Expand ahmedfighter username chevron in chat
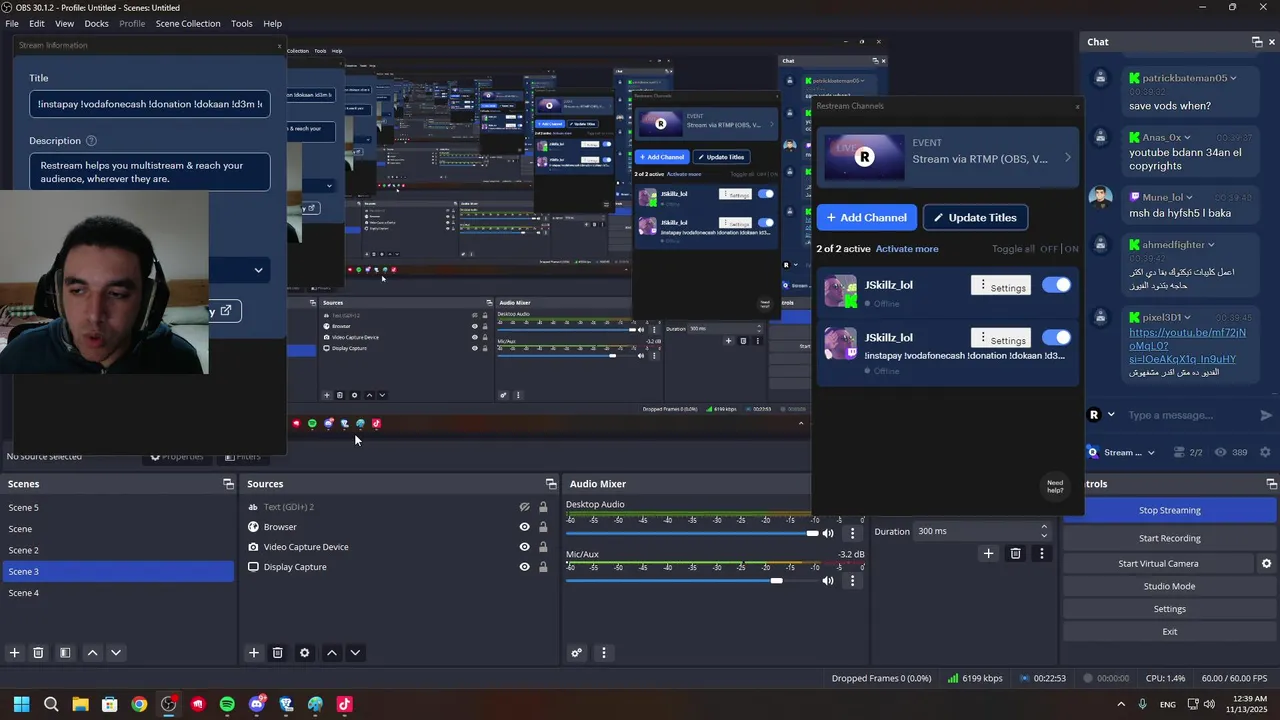 pos(1211,245)
